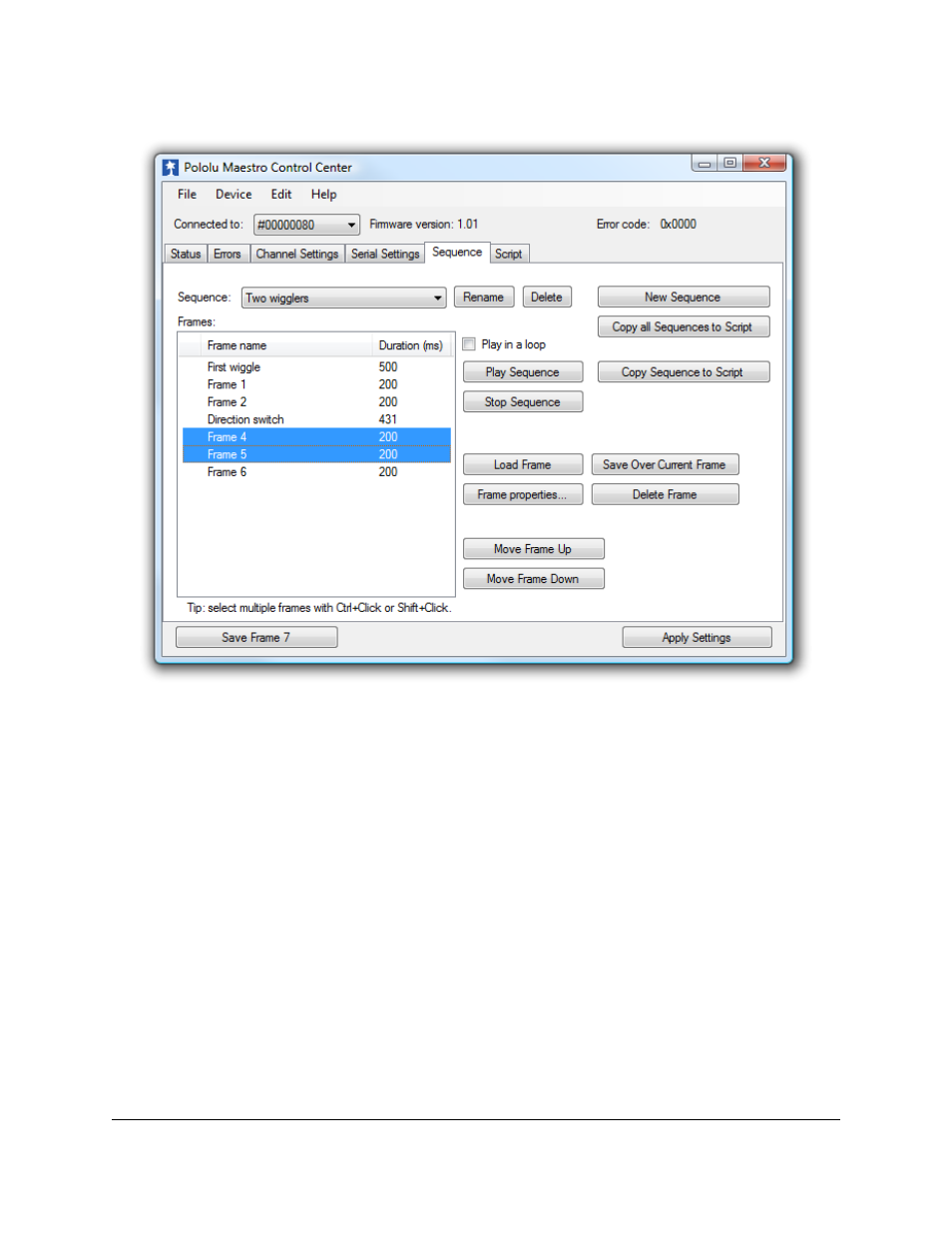Close the Pololu Maestro Control Center window
The width and height of the screenshot is (952, 1233).
click(x=764, y=163)
